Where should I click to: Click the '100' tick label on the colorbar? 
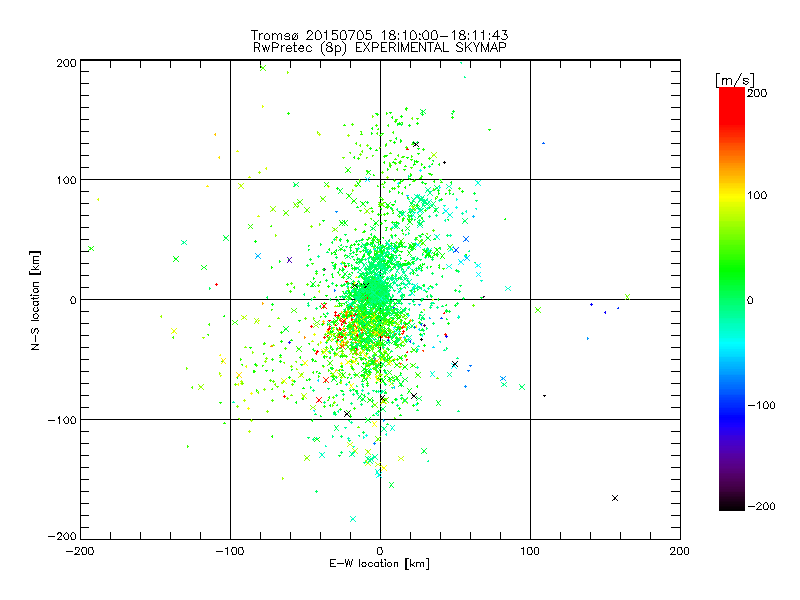click(x=757, y=195)
